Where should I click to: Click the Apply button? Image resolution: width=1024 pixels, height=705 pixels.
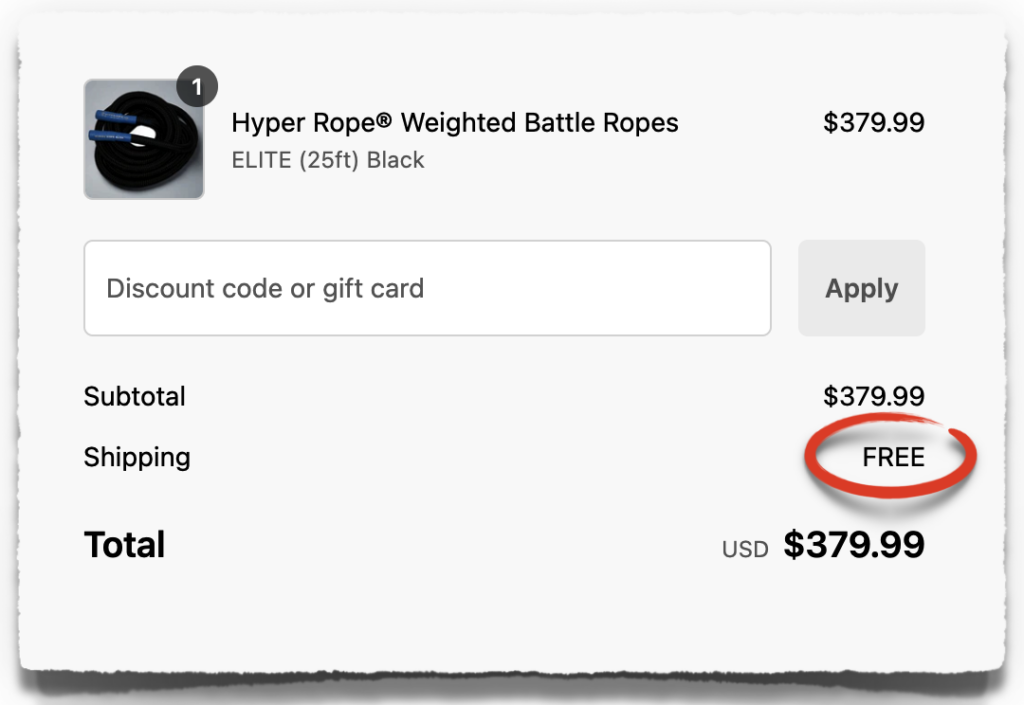pos(861,287)
